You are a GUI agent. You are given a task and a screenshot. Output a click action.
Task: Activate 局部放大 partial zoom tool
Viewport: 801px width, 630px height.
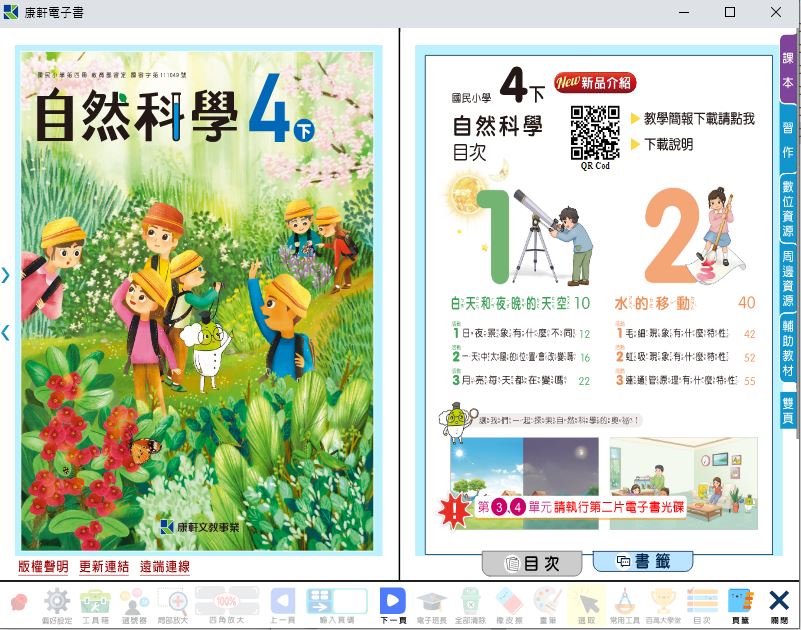click(x=173, y=606)
